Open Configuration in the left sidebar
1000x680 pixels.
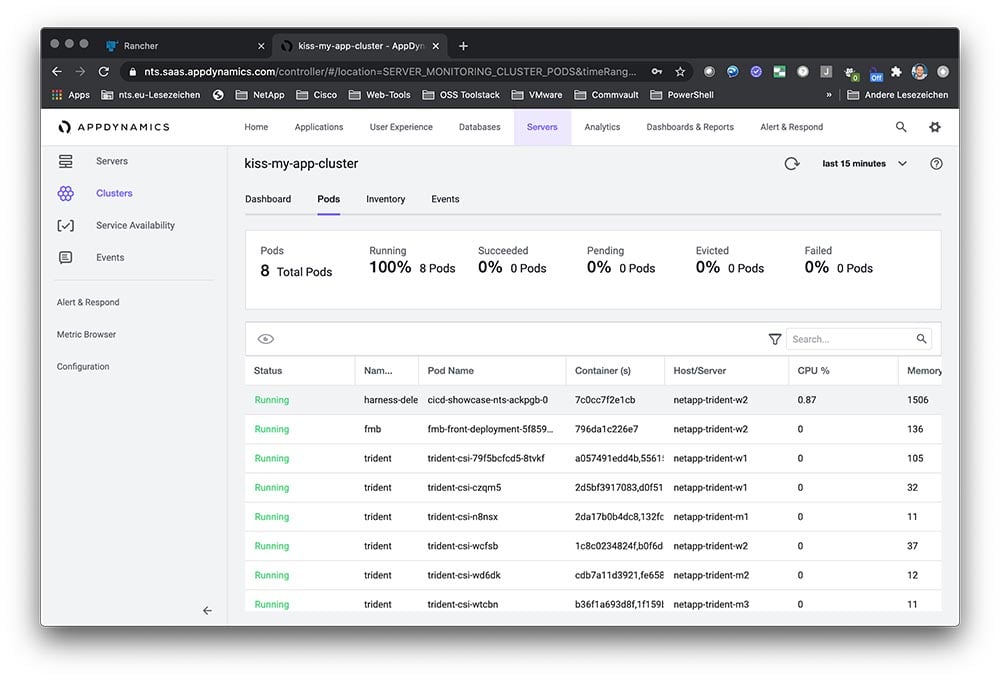[x=83, y=367]
